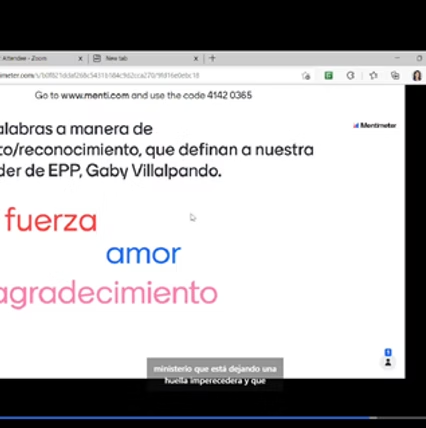This screenshot has height=428, width=426.
Task: Click the Mentimeter logo
Action: point(375,125)
